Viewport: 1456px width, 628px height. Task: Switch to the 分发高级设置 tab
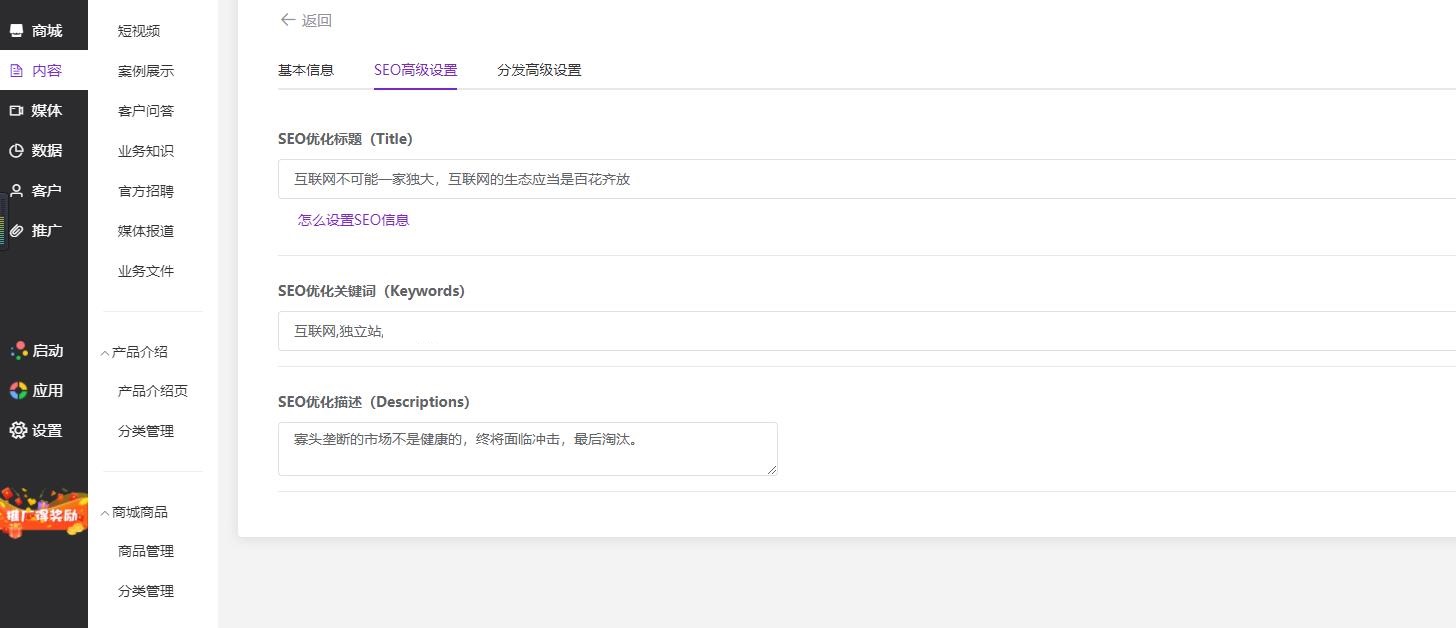[x=539, y=70]
